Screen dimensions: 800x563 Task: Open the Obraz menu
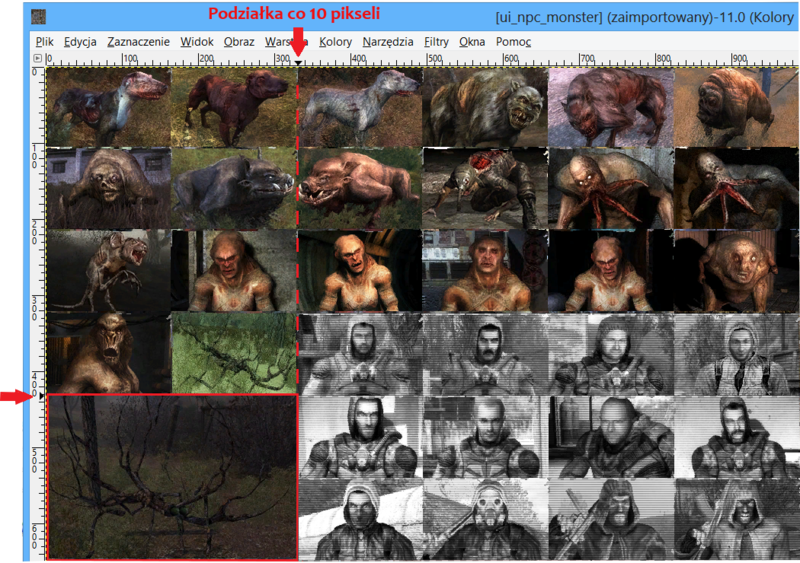click(239, 42)
